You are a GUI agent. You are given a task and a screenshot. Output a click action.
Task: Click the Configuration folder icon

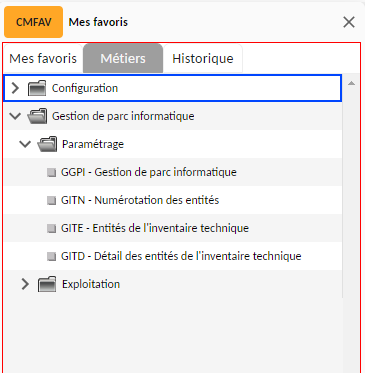[x=37, y=88]
